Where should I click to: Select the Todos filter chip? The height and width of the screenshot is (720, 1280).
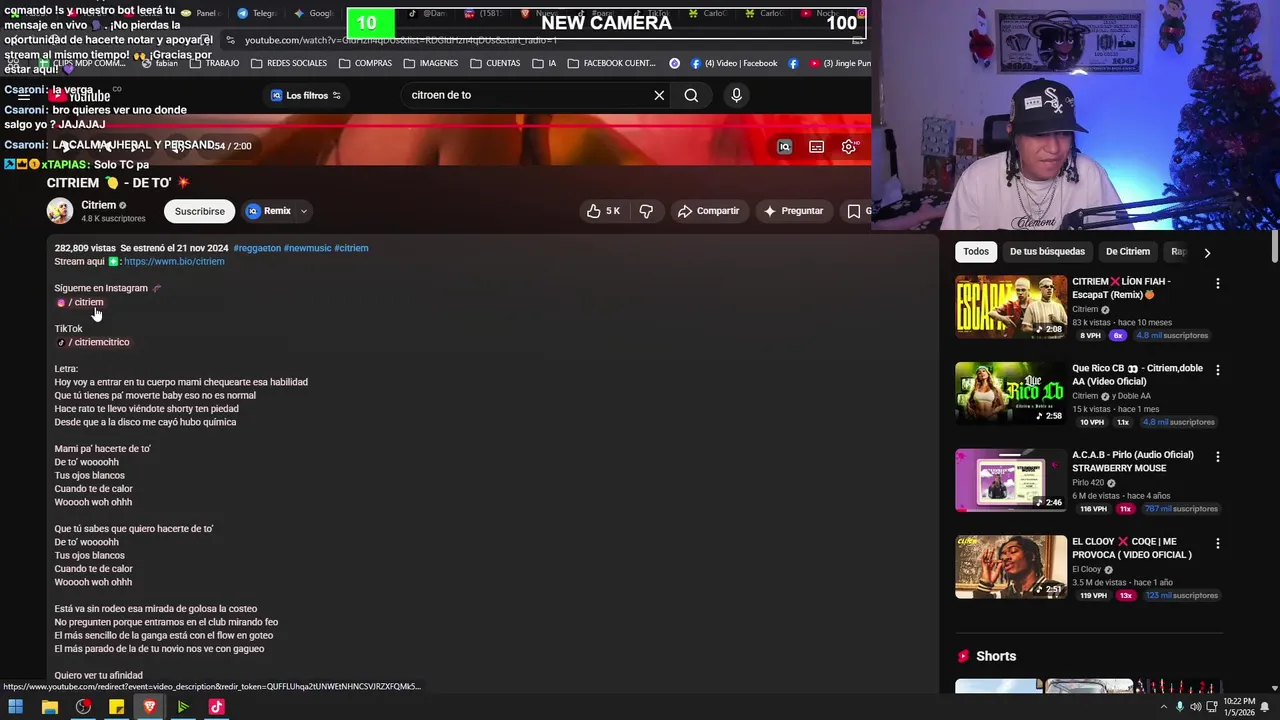[x=976, y=252]
